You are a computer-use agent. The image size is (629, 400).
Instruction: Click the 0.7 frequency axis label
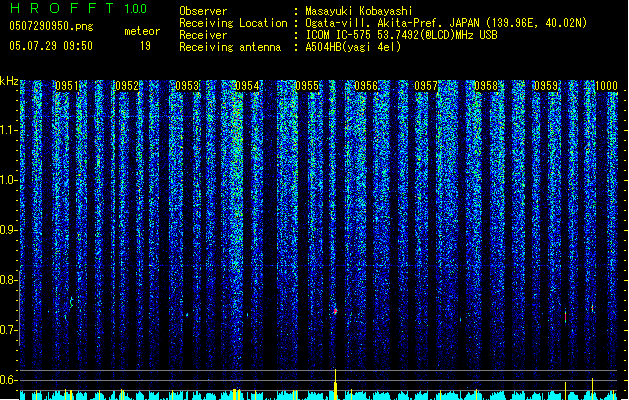[x=8, y=330]
